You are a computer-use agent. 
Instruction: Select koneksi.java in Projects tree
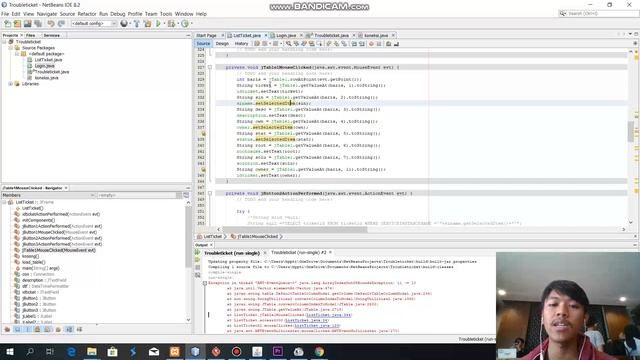click(46, 78)
